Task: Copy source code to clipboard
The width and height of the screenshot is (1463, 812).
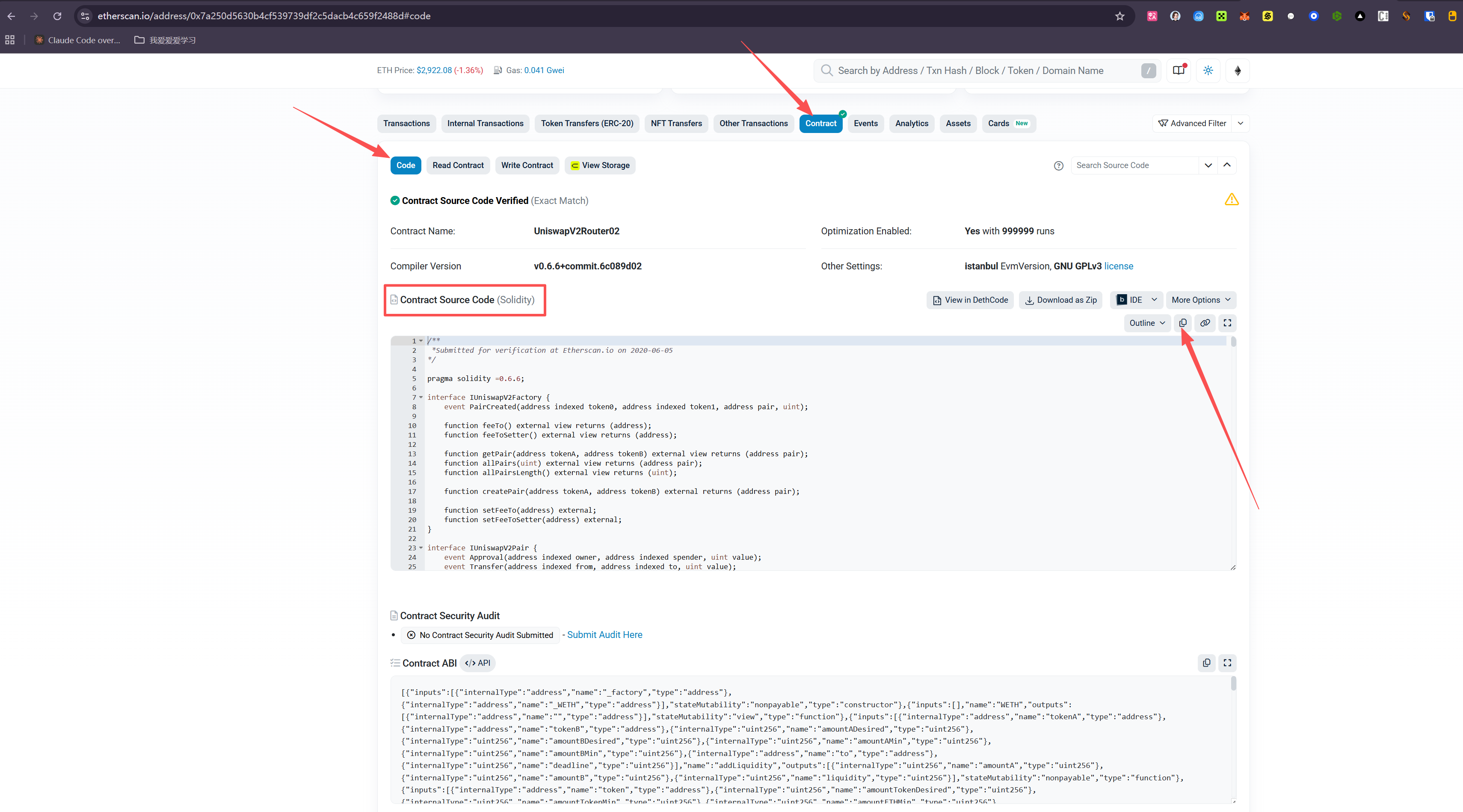Action: point(1182,322)
